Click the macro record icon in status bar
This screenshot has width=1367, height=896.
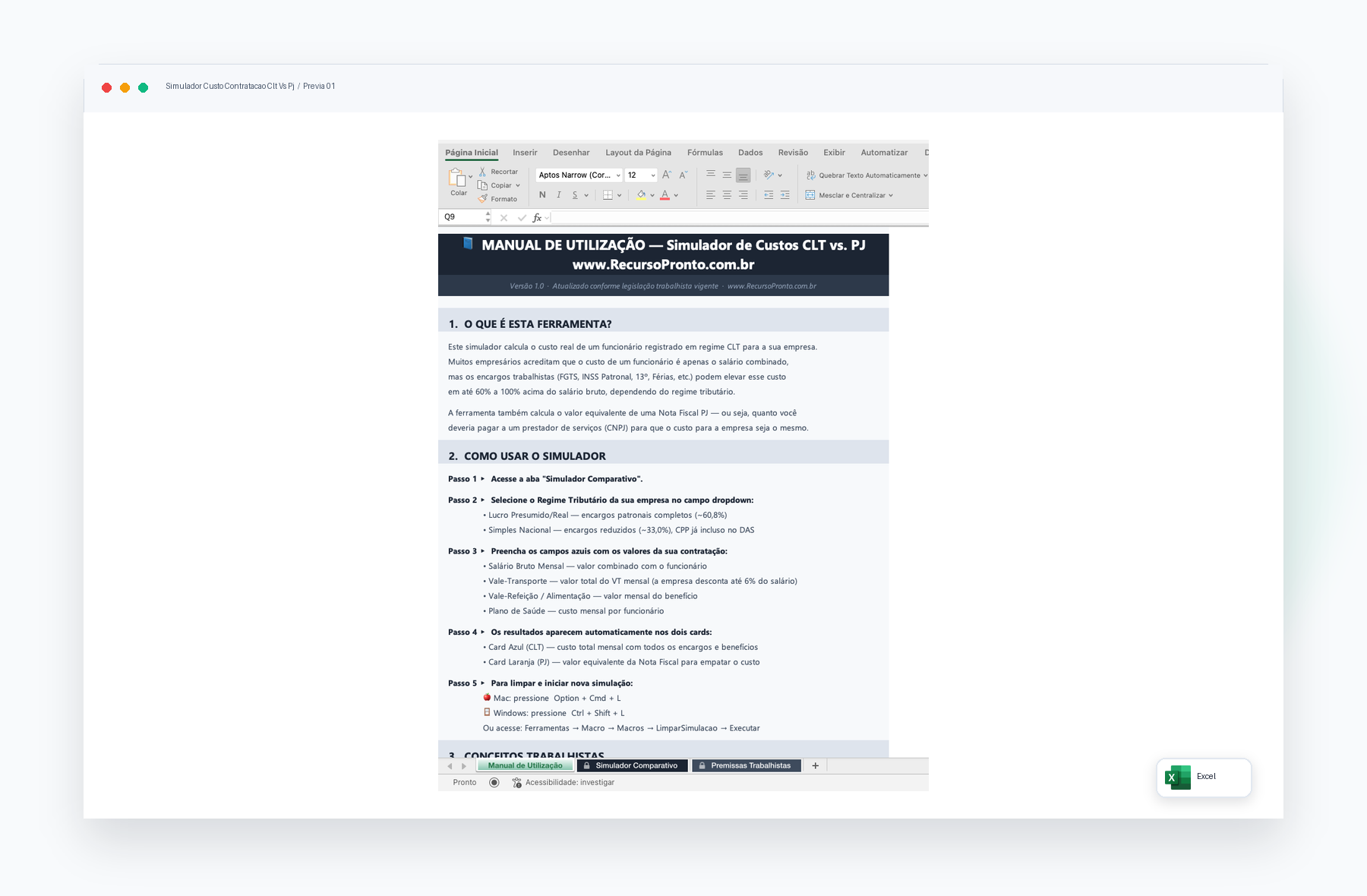pyautogui.click(x=494, y=783)
